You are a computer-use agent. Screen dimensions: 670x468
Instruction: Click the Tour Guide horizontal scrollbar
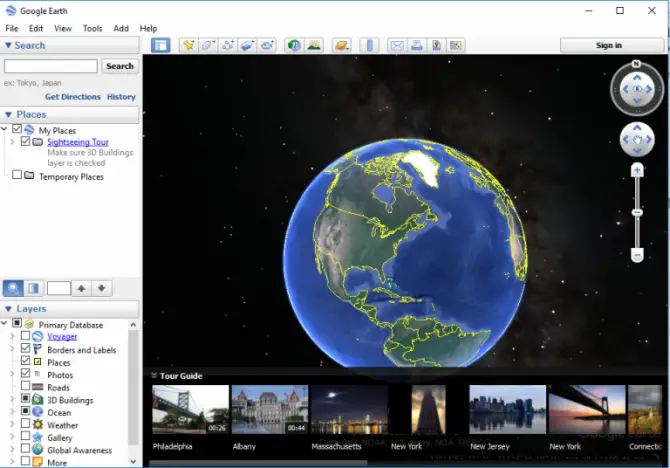pos(258,462)
